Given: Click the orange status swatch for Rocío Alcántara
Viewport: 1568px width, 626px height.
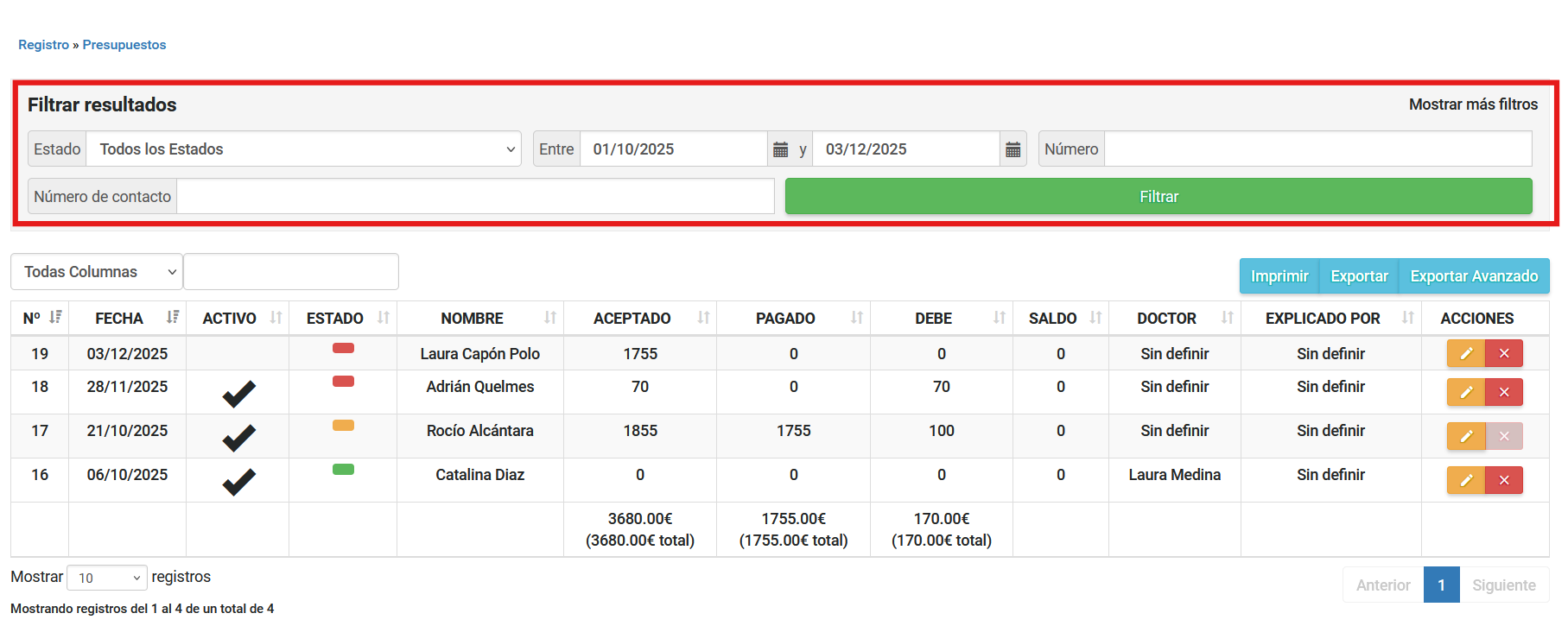Looking at the screenshot, I should tap(343, 425).
